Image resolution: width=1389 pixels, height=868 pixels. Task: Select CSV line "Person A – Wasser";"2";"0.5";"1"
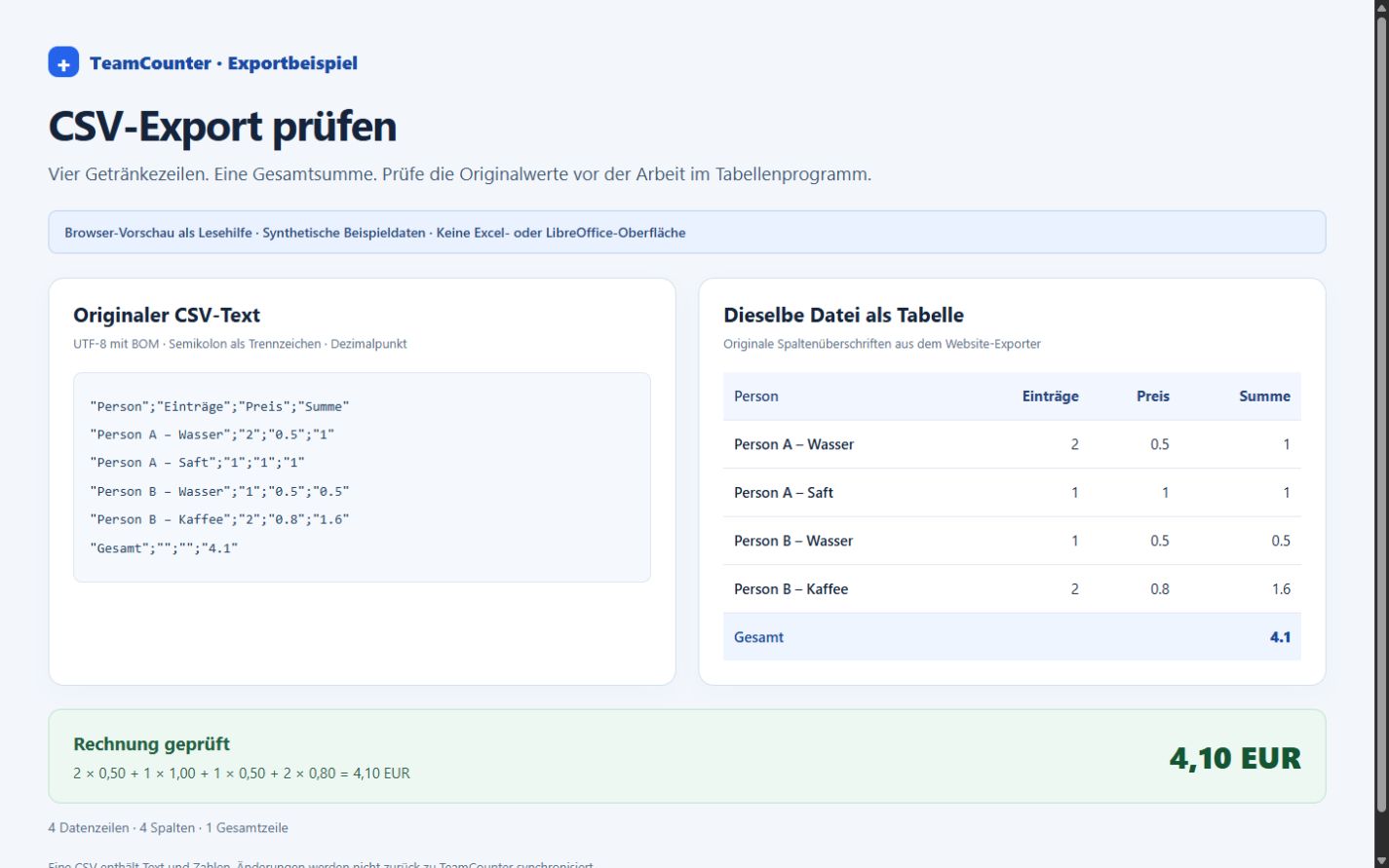(x=212, y=434)
